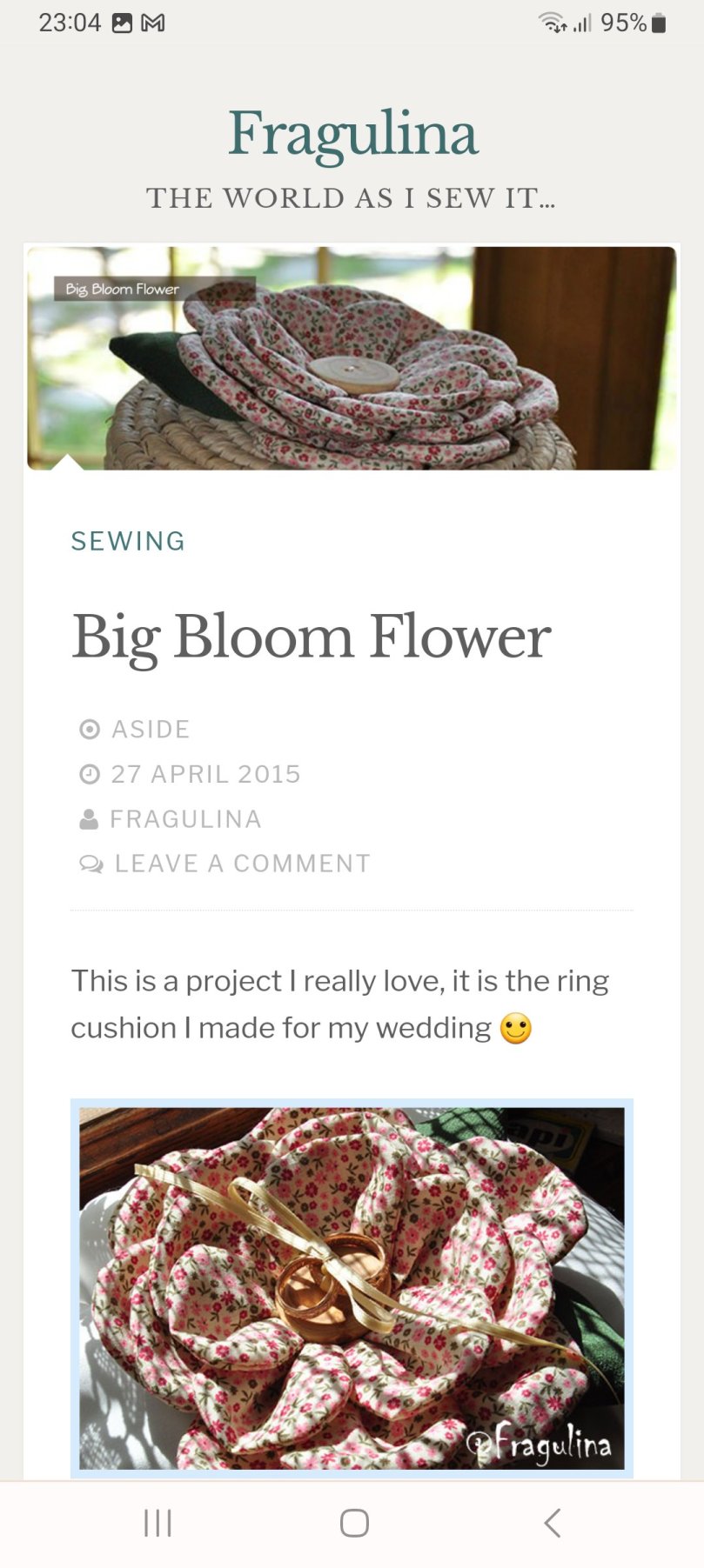The height and width of the screenshot is (1568, 704).
Task: Click the LEAVE A COMMENT link
Action: pos(243,864)
